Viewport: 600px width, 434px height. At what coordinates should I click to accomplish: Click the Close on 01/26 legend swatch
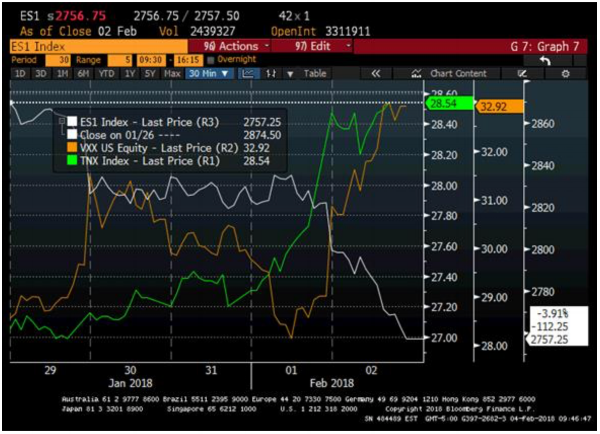(72, 135)
